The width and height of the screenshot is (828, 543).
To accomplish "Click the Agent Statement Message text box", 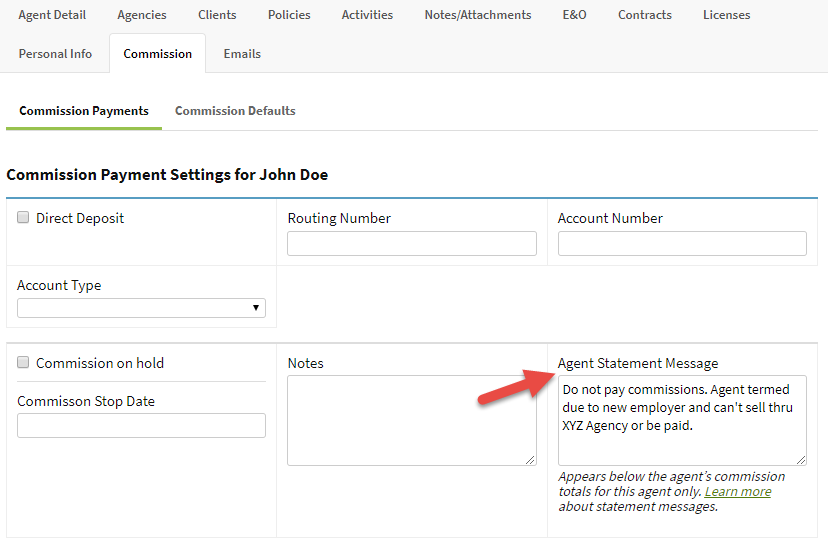I will (682, 420).
